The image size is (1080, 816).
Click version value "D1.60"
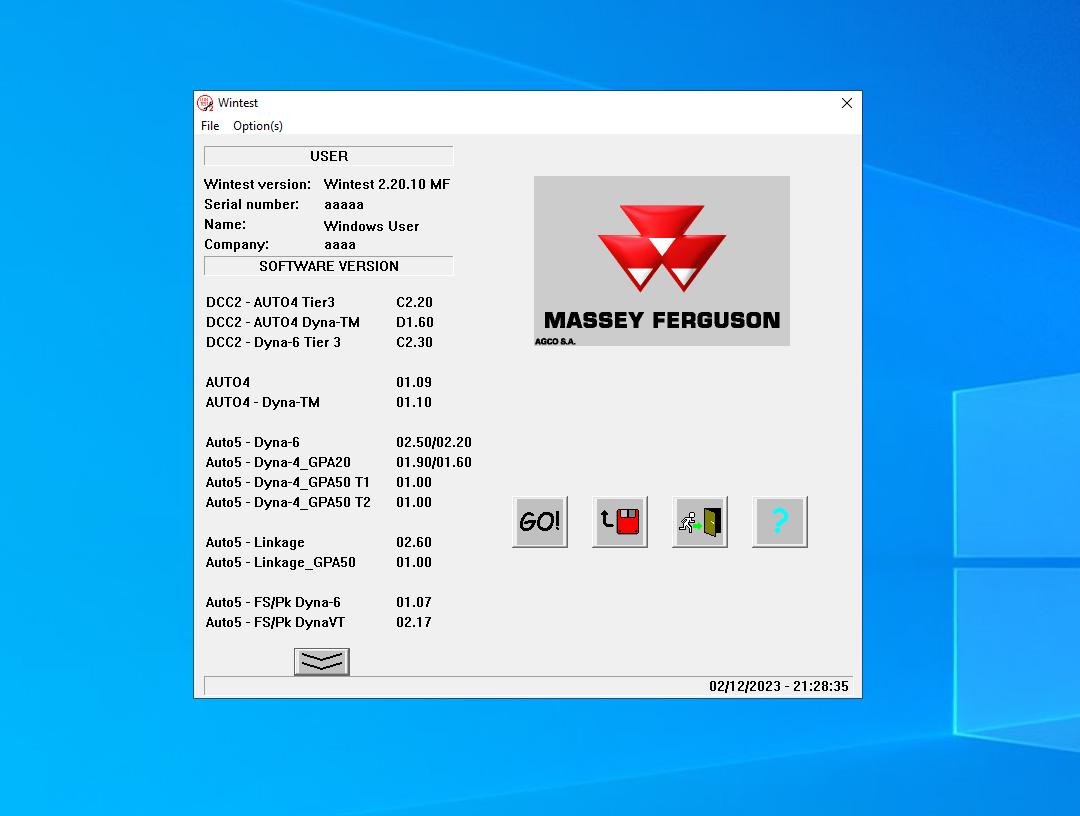(x=415, y=322)
